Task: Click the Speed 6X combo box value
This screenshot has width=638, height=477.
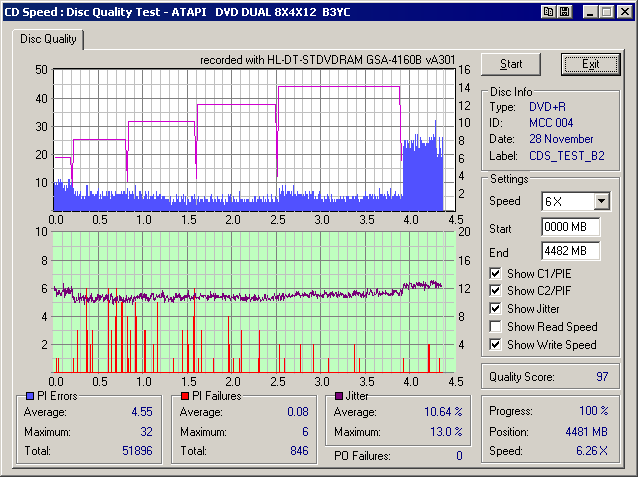Action: [568, 201]
